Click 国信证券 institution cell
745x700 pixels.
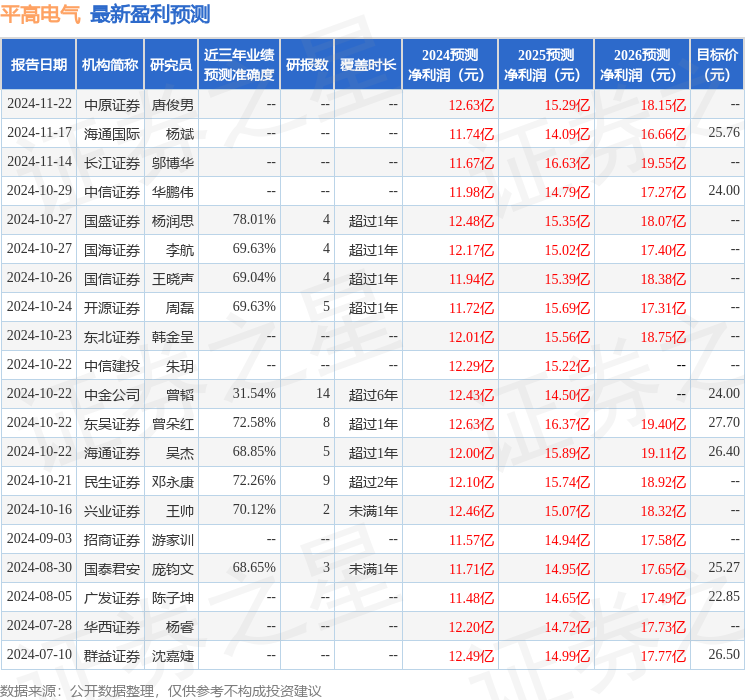[112, 278]
